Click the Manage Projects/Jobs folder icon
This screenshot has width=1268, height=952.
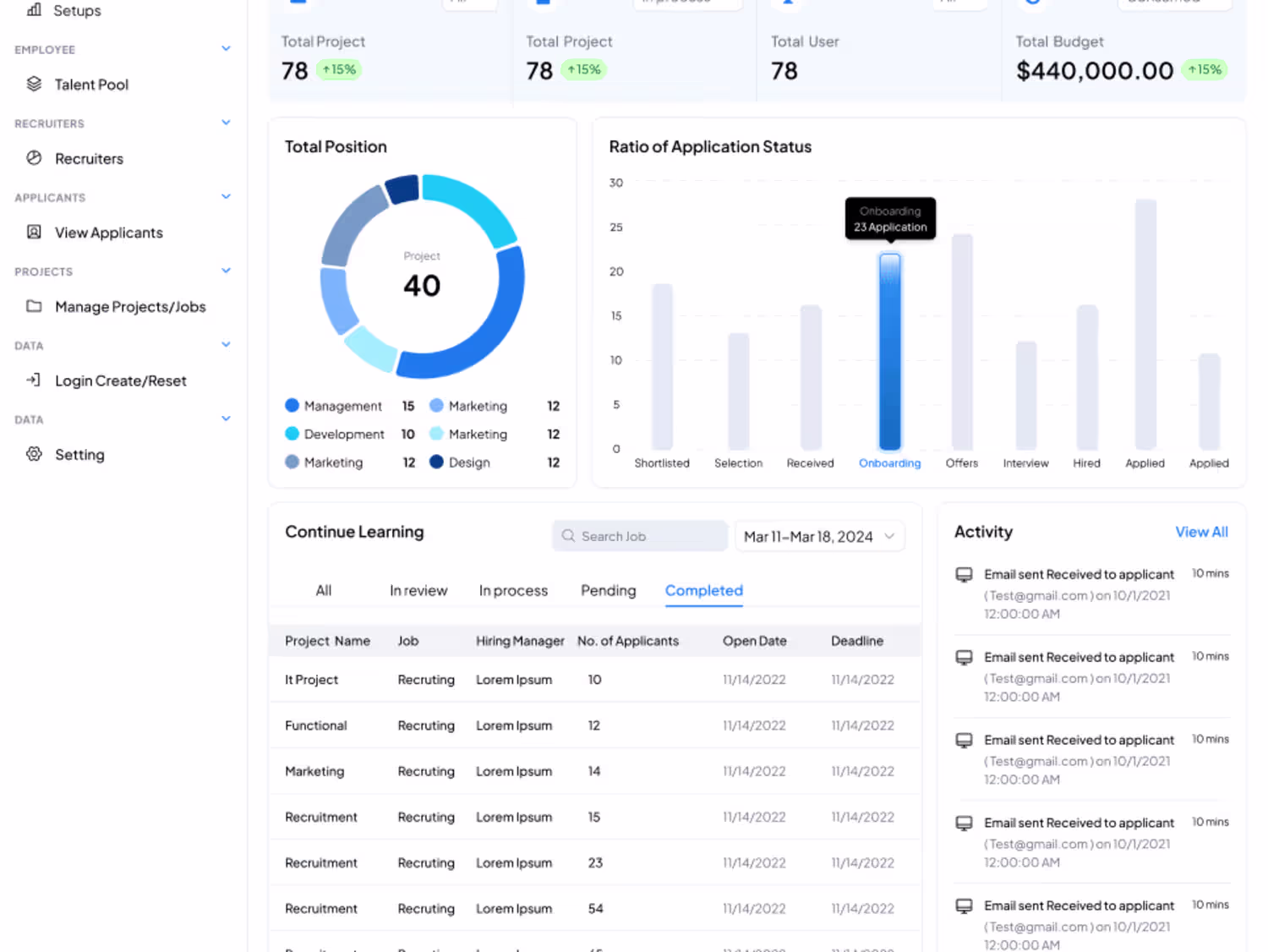click(34, 306)
